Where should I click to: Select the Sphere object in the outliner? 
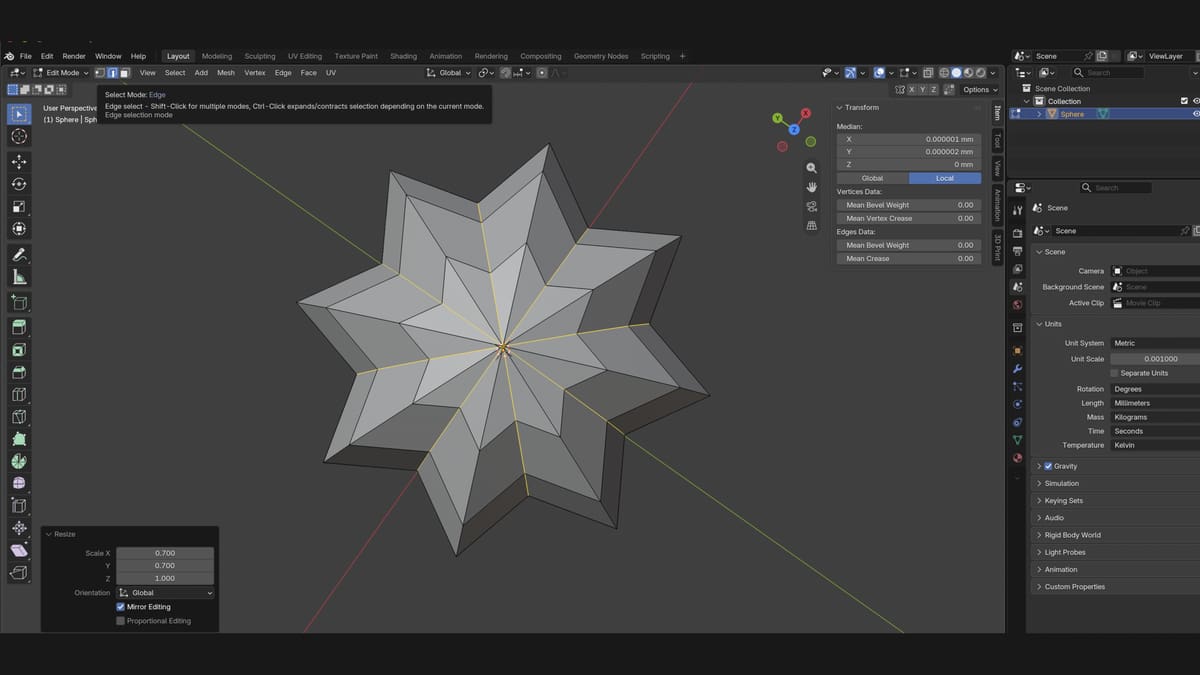click(x=1072, y=114)
